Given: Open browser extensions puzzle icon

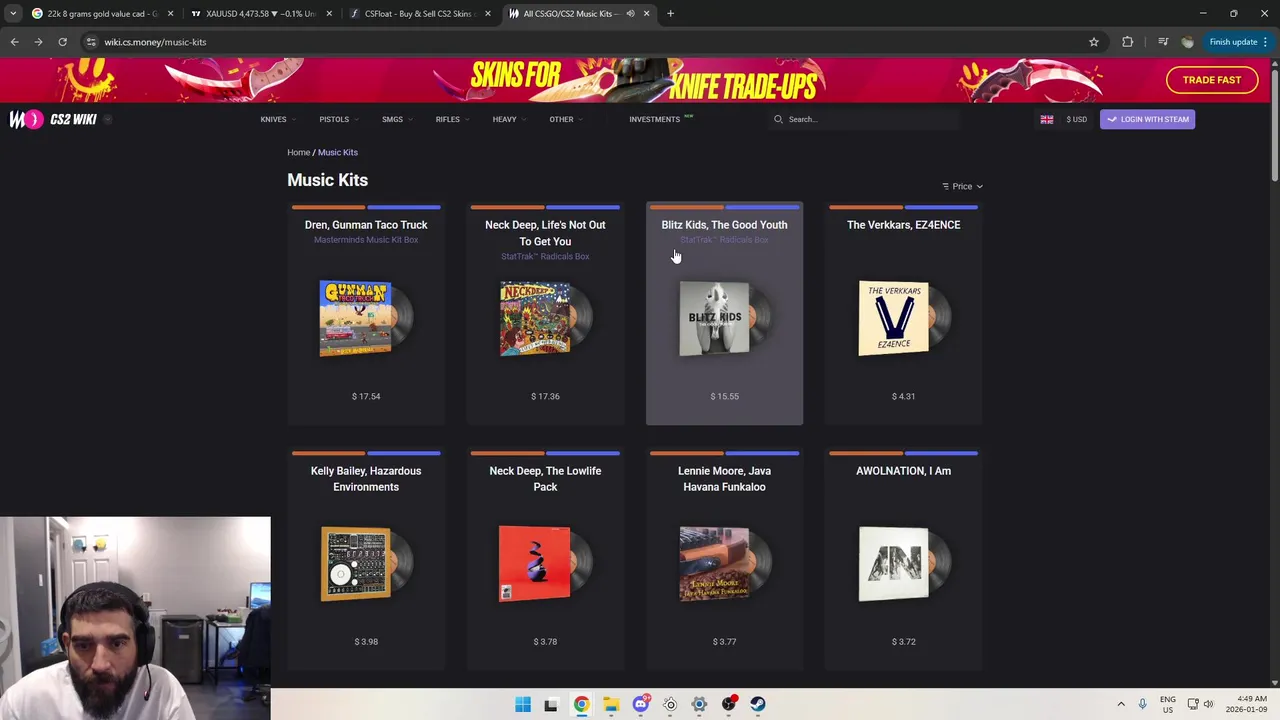Looking at the screenshot, I should click(1128, 42).
